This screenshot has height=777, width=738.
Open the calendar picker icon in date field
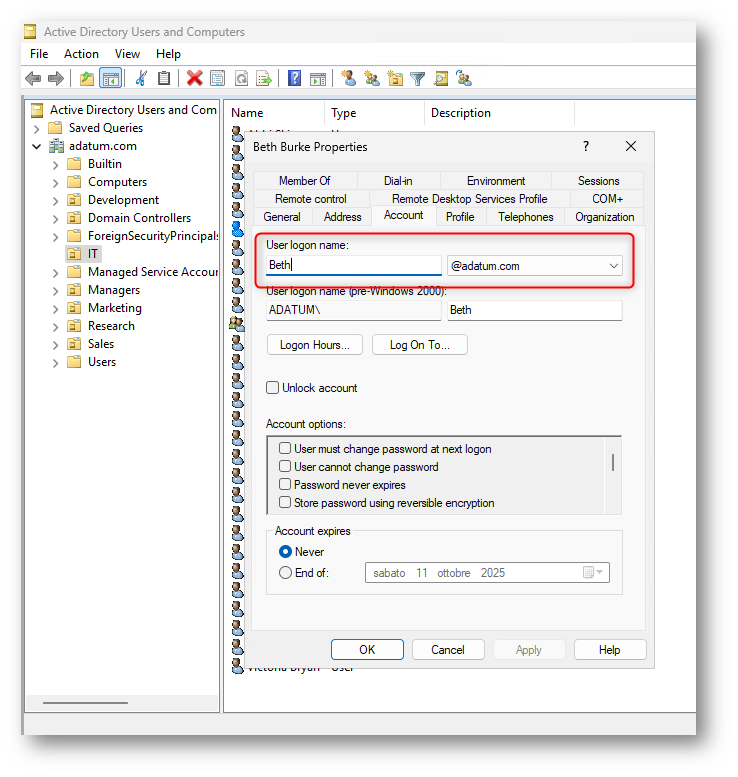pyautogui.click(x=593, y=572)
